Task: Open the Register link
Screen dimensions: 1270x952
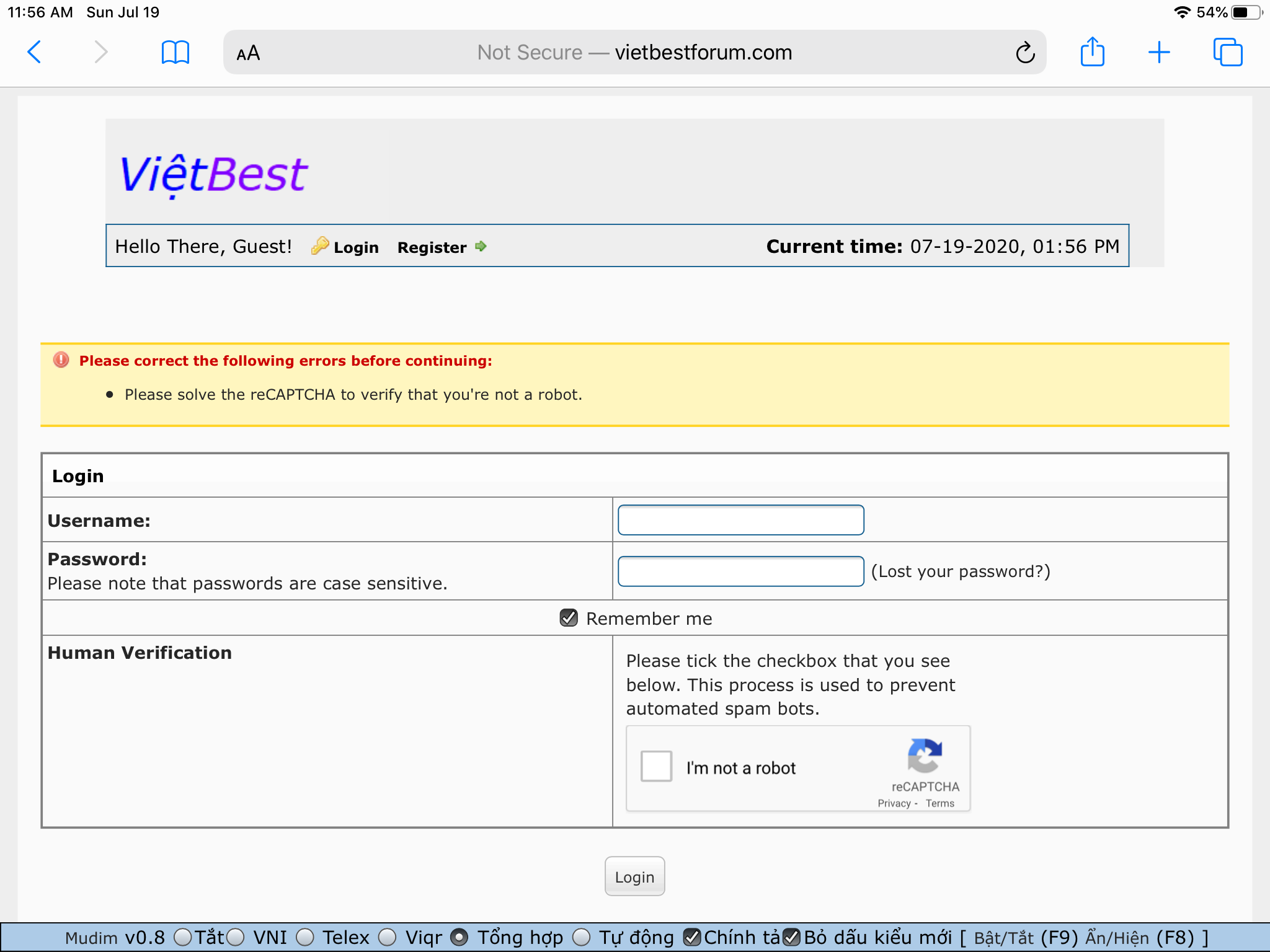Action: [x=432, y=247]
